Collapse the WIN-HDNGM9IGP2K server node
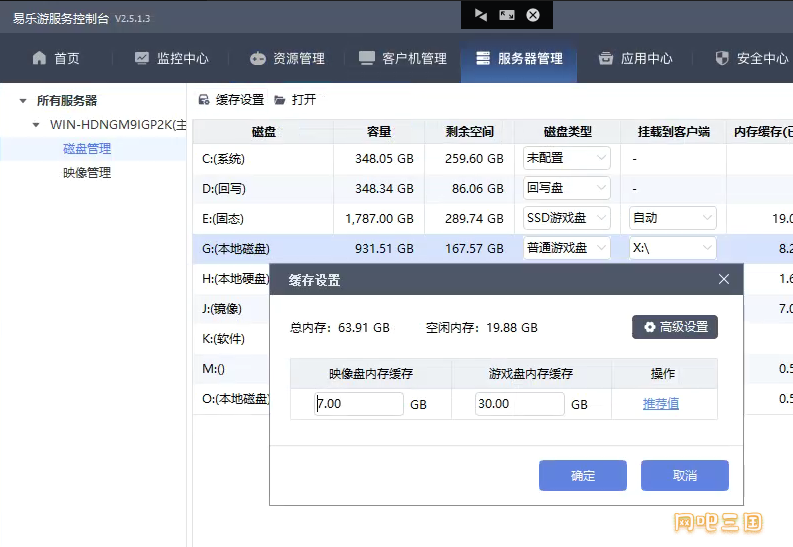This screenshot has height=547, width=793. (x=36, y=124)
